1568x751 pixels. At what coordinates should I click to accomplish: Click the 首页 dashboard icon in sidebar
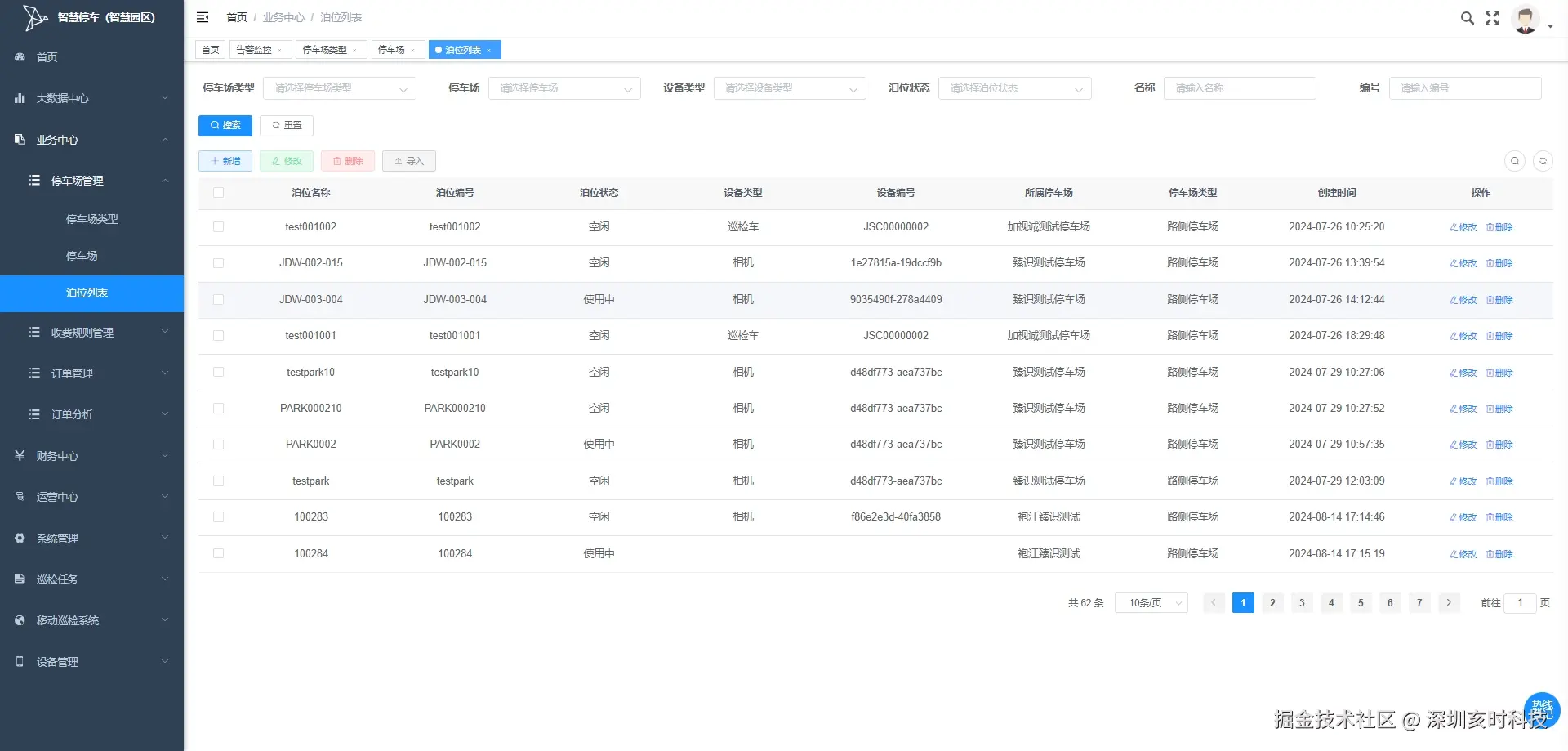(x=20, y=57)
